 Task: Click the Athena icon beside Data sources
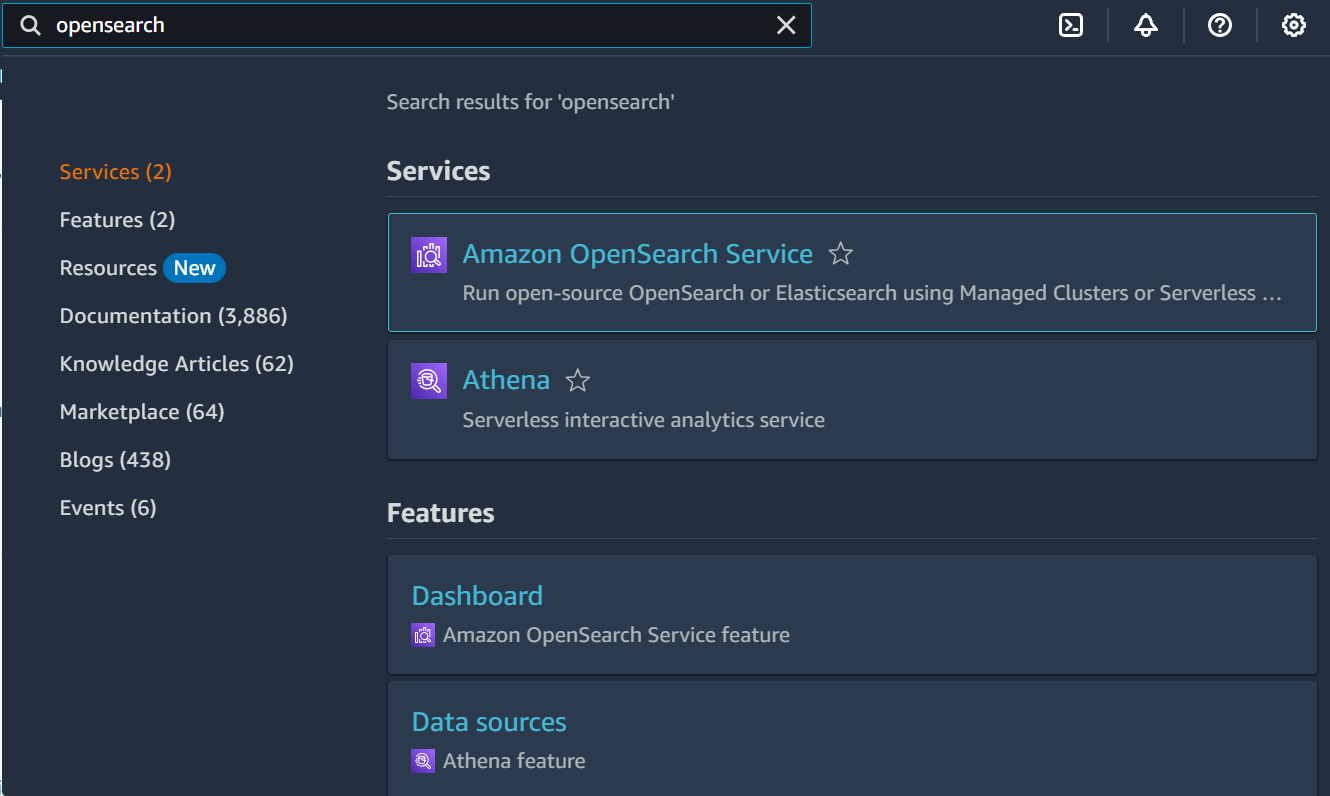coord(422,760)
